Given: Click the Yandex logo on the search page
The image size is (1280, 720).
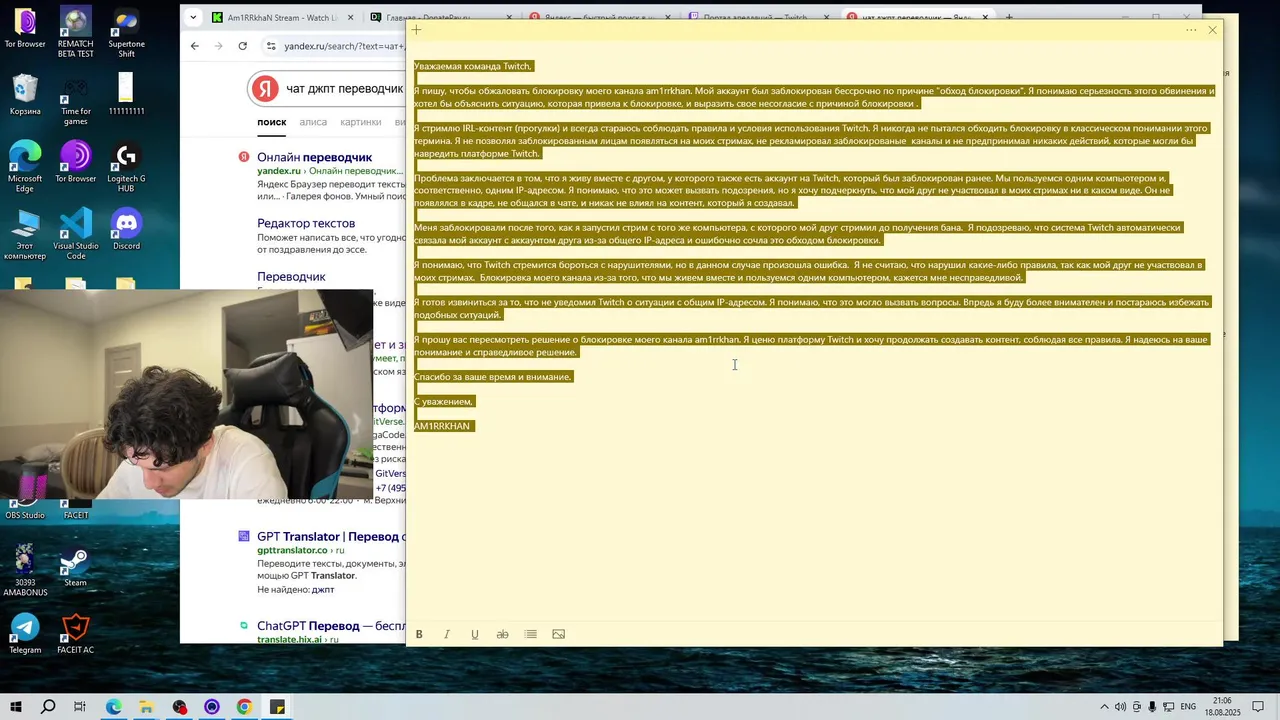Looking at the screenshot, I should [x=263, y=89].
